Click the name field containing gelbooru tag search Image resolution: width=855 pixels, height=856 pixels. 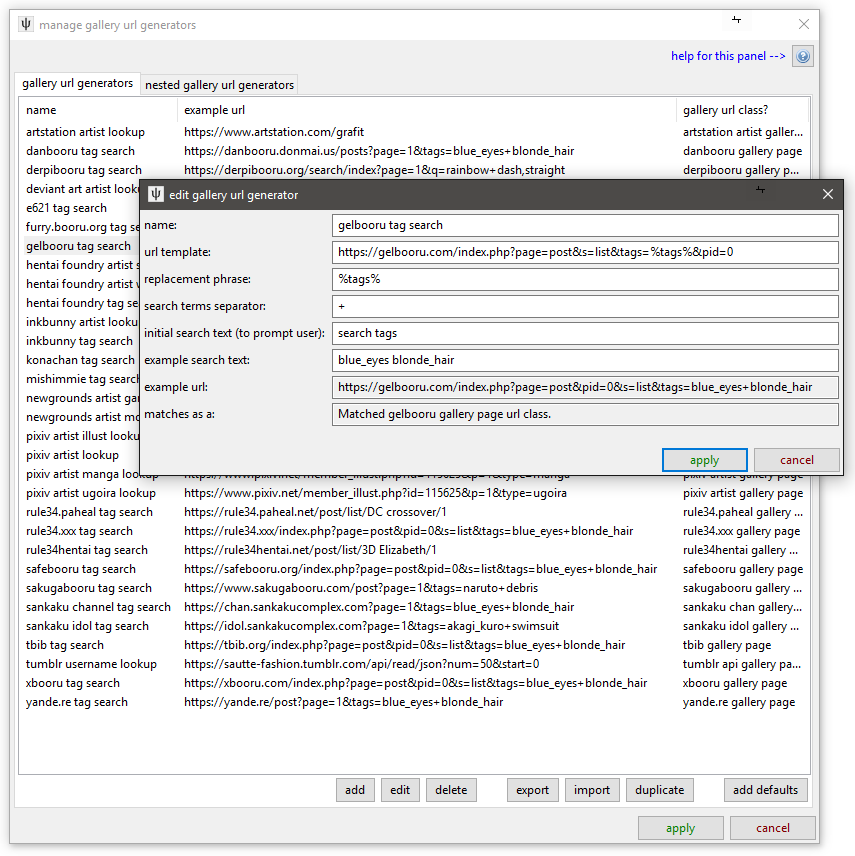click(x=585, y=225)
